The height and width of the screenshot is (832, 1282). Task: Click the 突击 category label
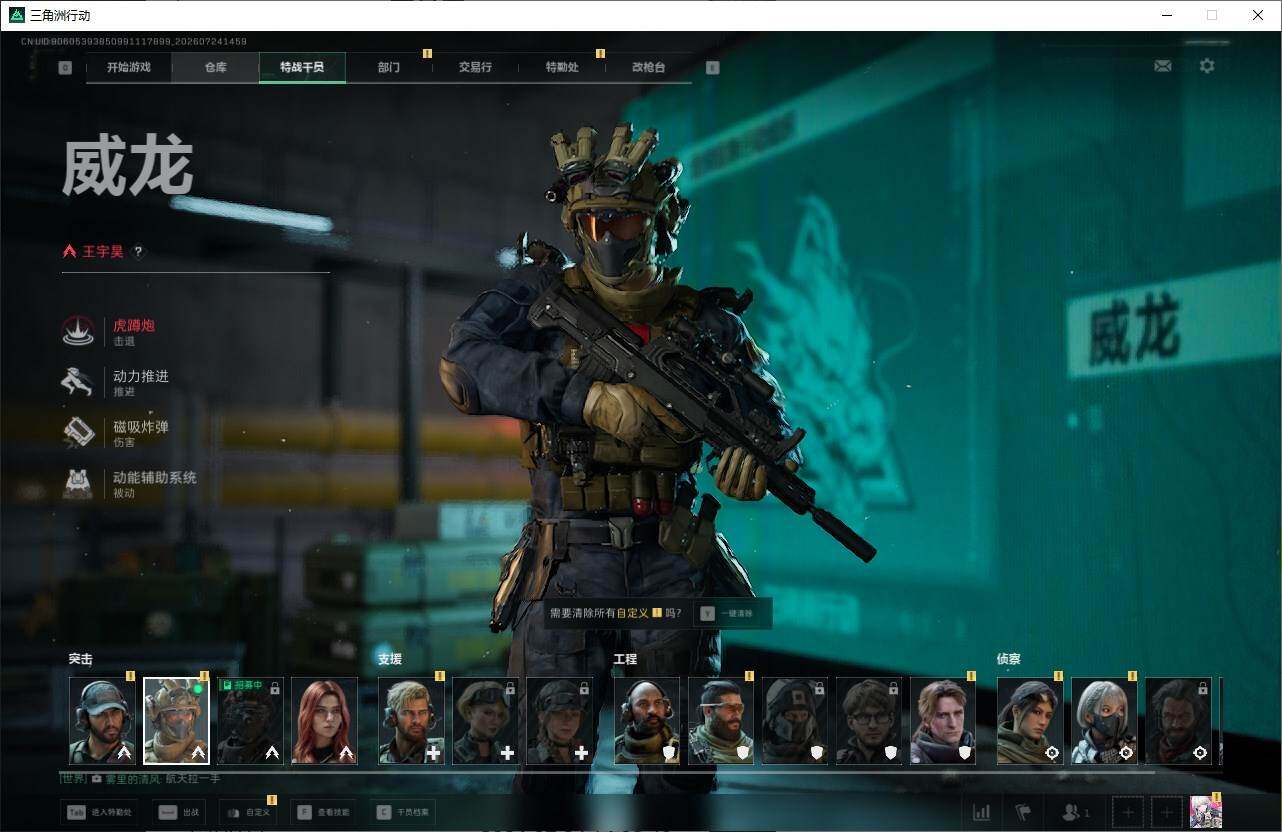point(81,660)
